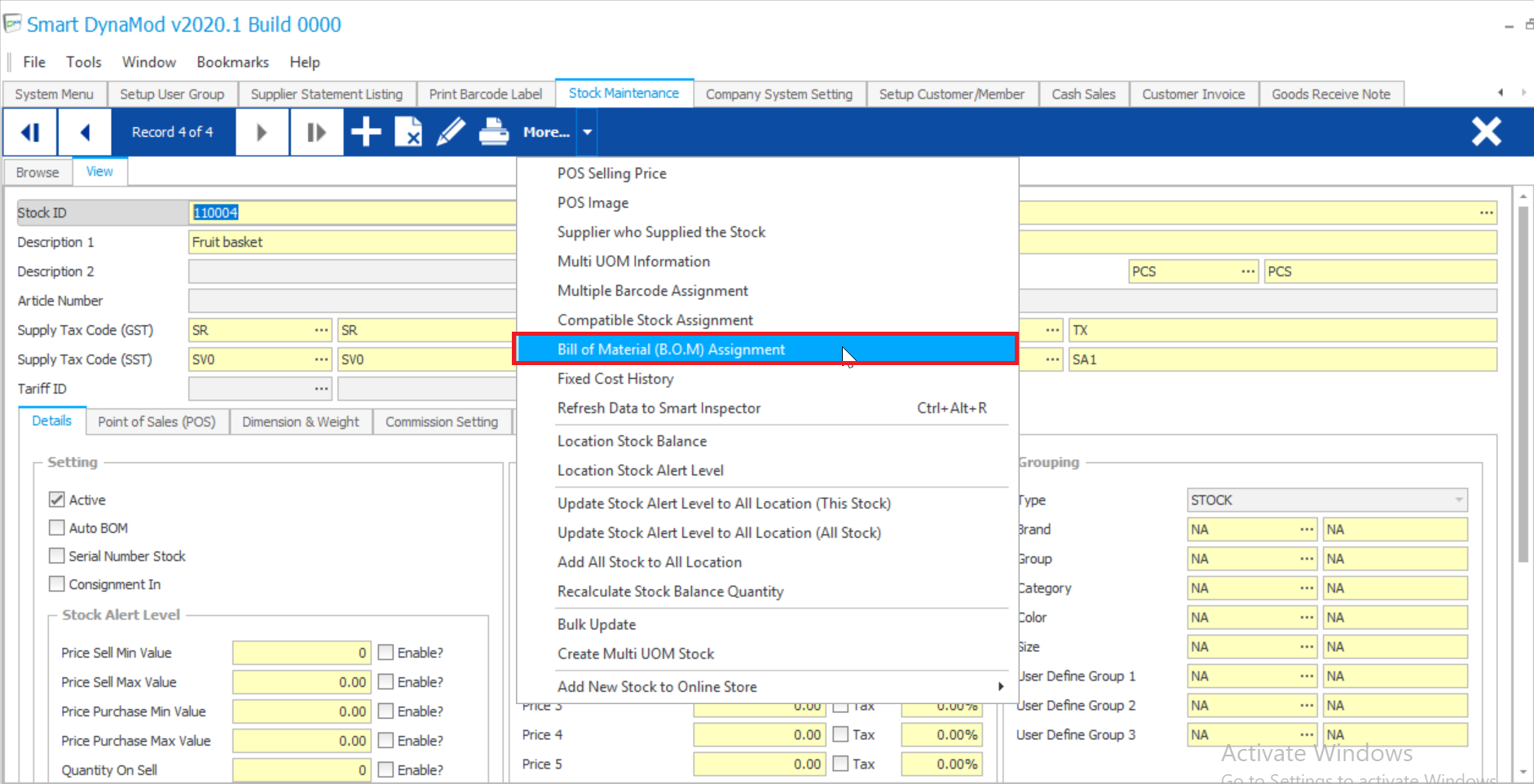The width and height of the screenshot is (1534, 784).
Task: Open User Define Group 3 lookup
Action: (x=1307, y=735)
